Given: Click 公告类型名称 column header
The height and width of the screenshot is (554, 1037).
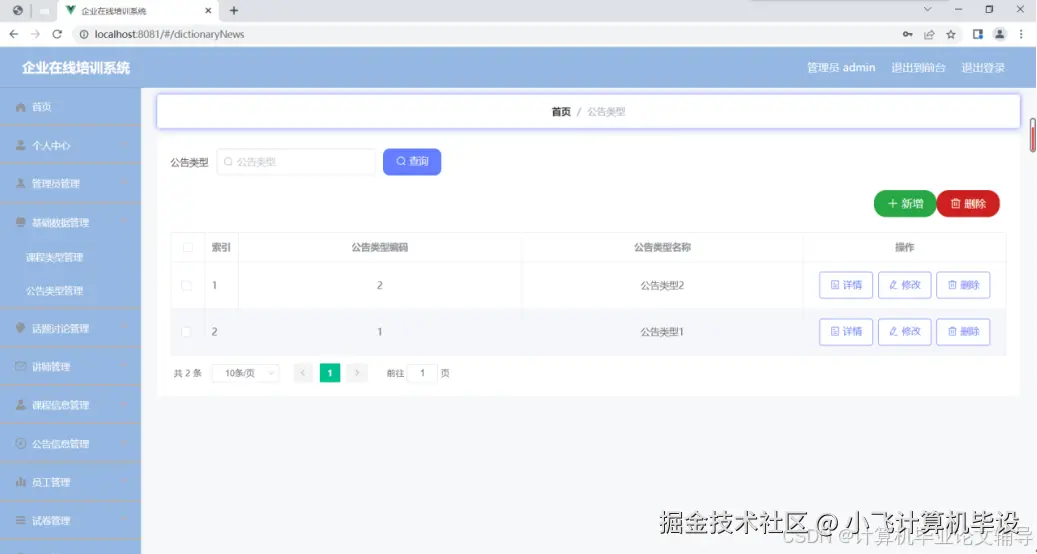Looking at the screenshot, I should point(662,247).
